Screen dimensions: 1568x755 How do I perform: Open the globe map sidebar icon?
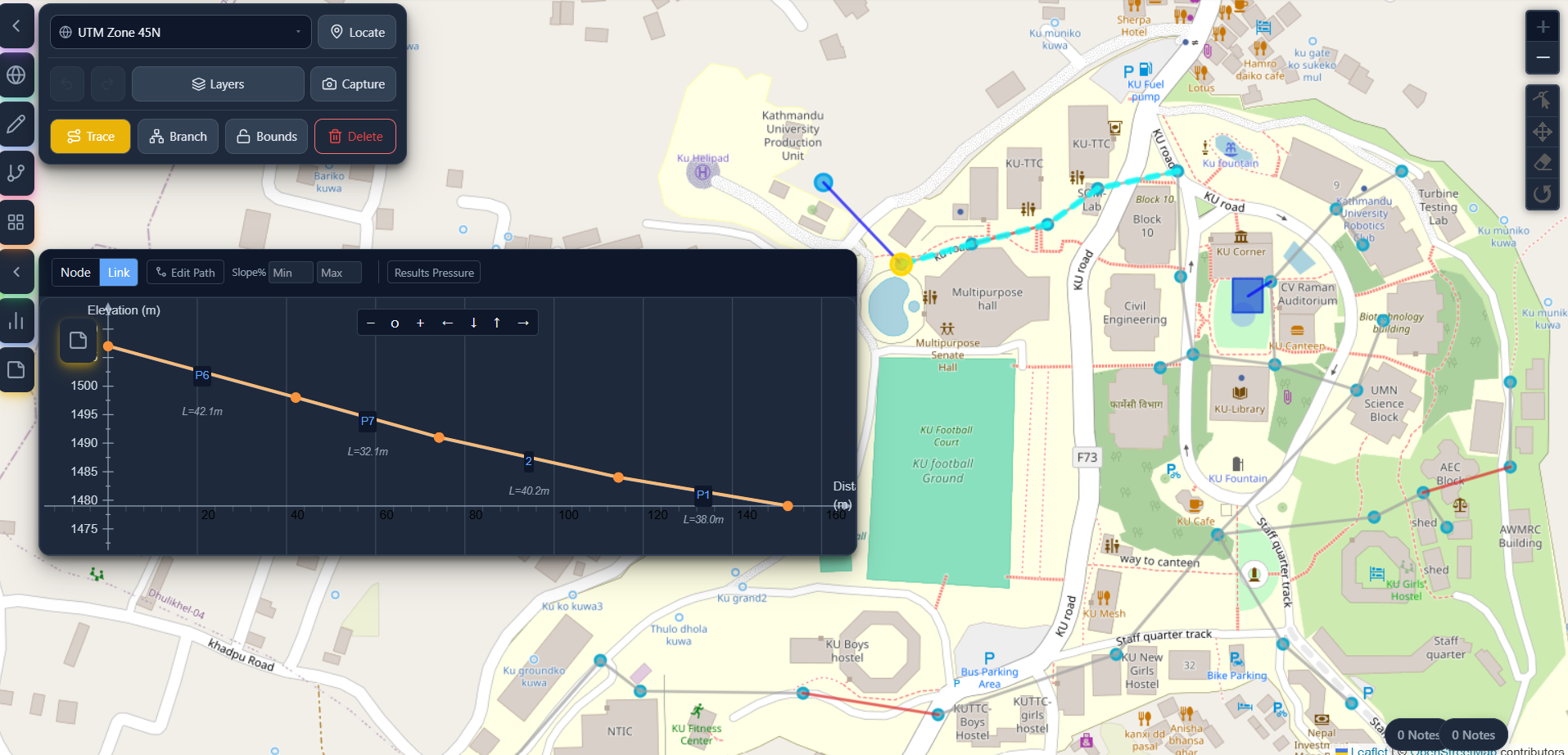point(16,75)
